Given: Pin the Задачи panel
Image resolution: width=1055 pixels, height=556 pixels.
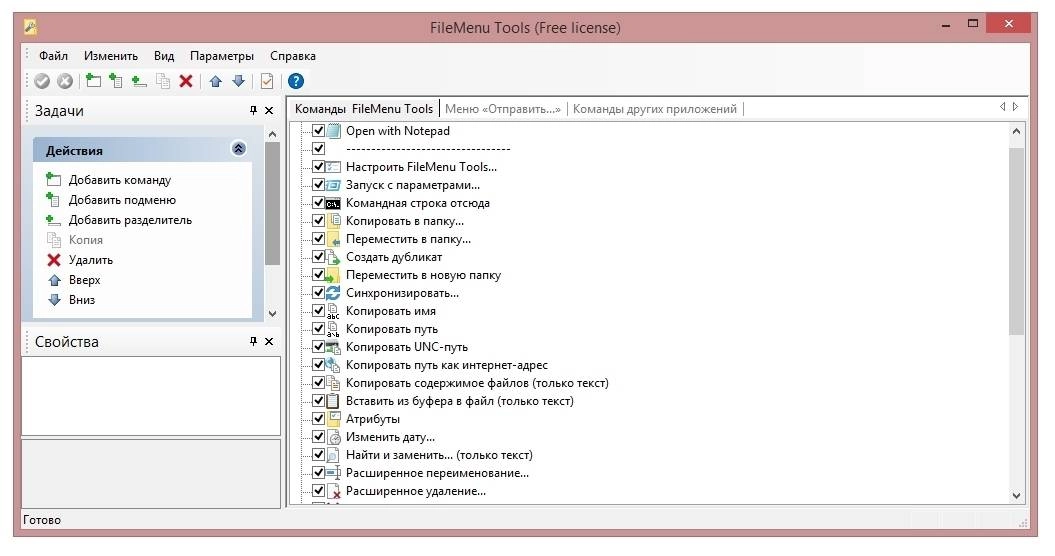Looking at the screenshot, I should 253,110.
